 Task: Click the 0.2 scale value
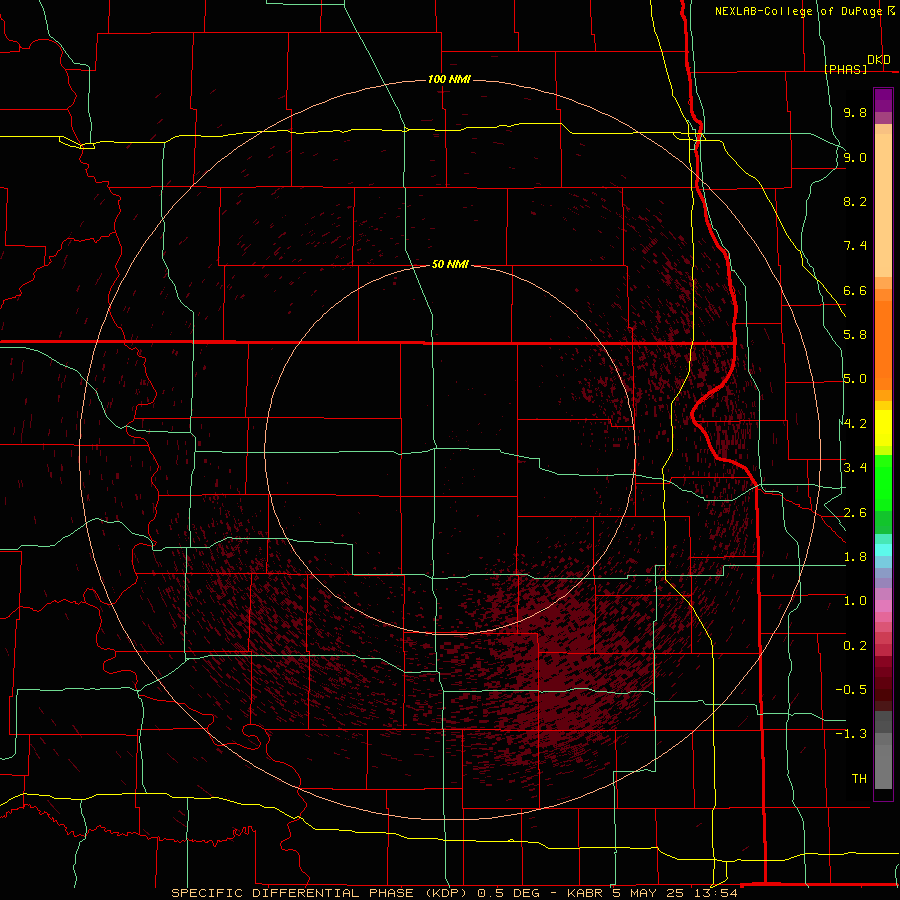coord(855,646)
